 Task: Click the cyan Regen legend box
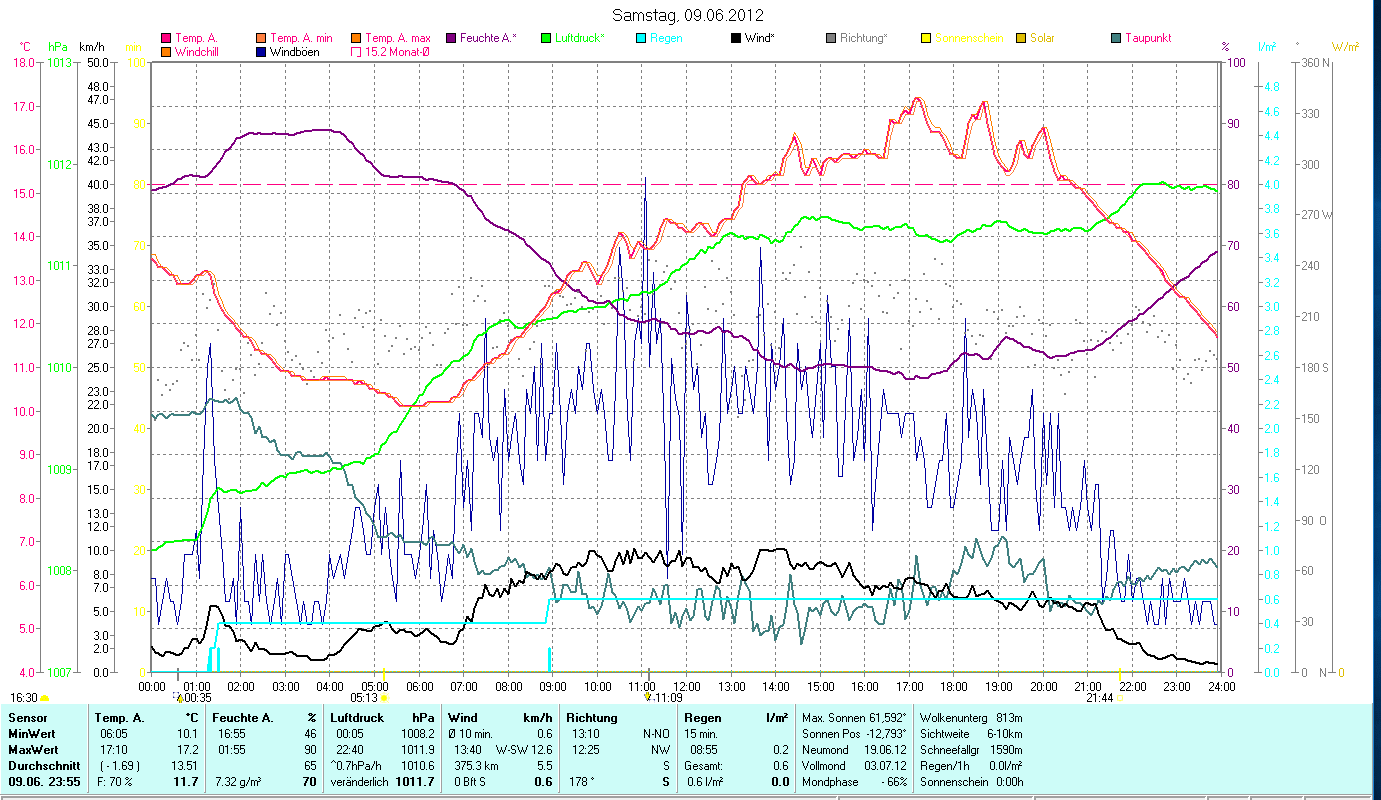641,38
